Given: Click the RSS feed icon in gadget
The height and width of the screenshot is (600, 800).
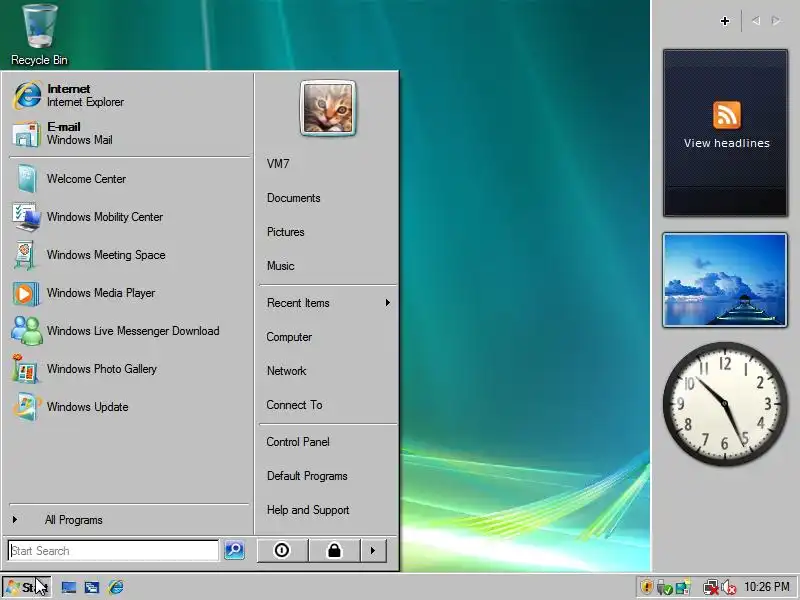Looking at the screenshot, I should (727, 115).
